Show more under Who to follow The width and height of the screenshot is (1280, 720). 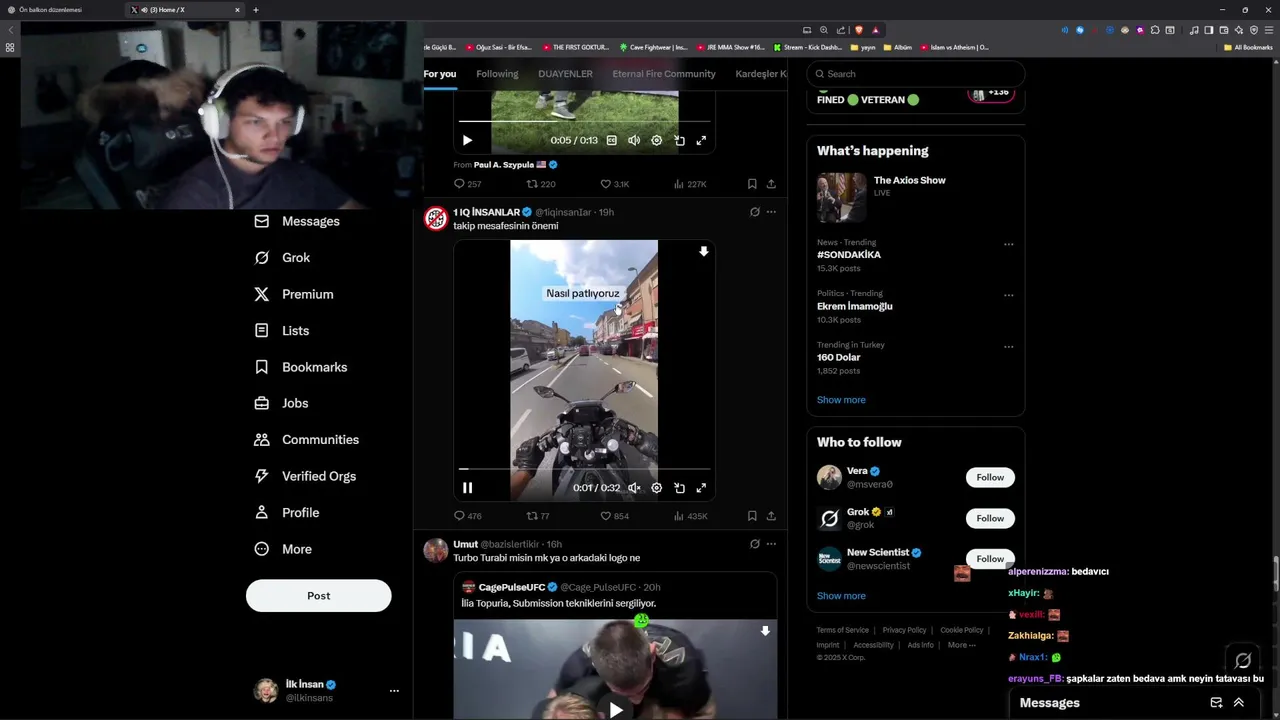click(x=841, y=596)
